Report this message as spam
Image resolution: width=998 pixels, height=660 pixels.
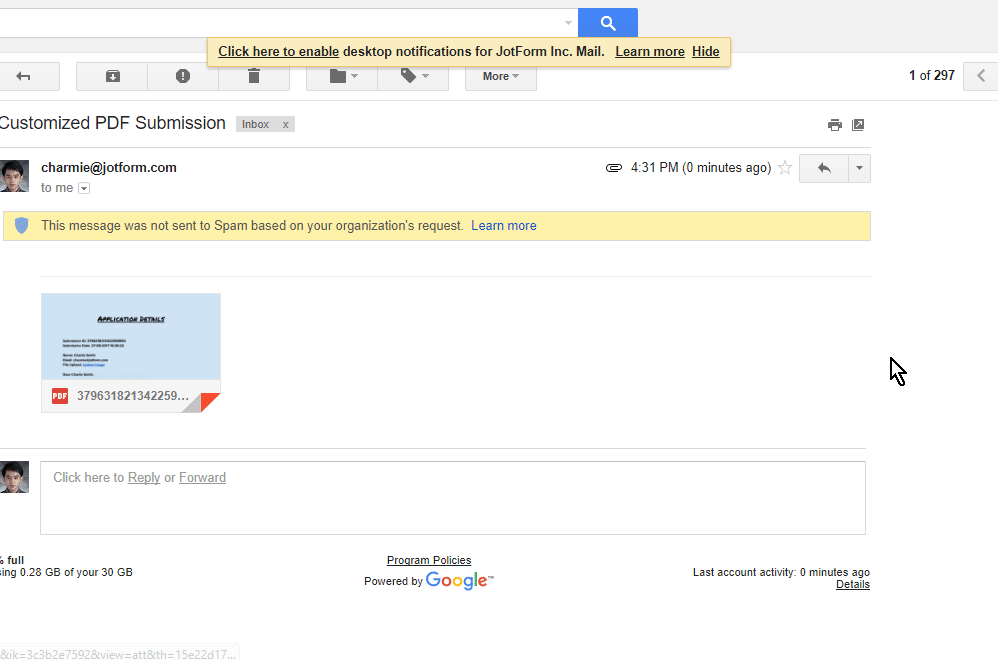coord(183,76)
